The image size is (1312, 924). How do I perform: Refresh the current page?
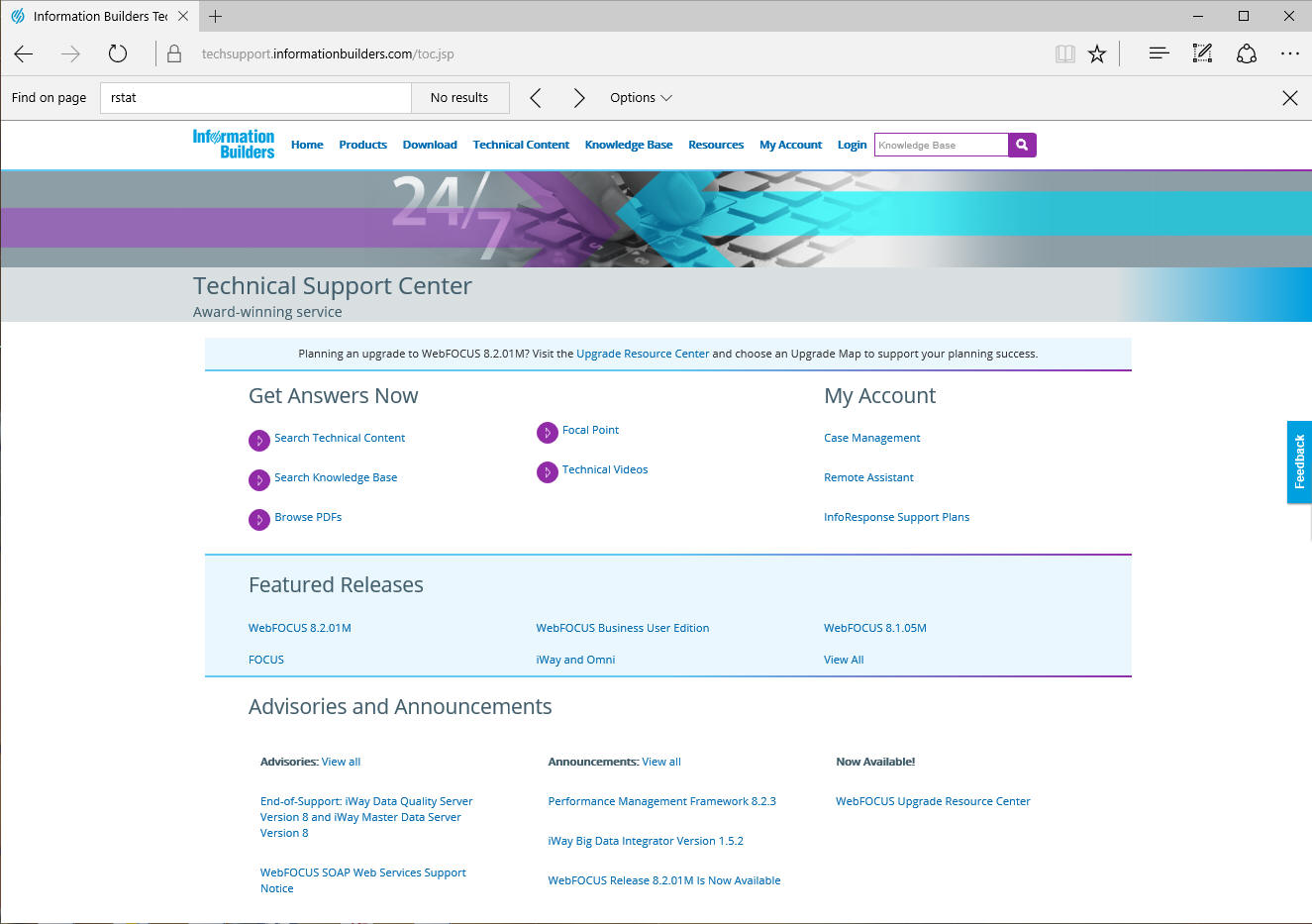pos(118,54)
